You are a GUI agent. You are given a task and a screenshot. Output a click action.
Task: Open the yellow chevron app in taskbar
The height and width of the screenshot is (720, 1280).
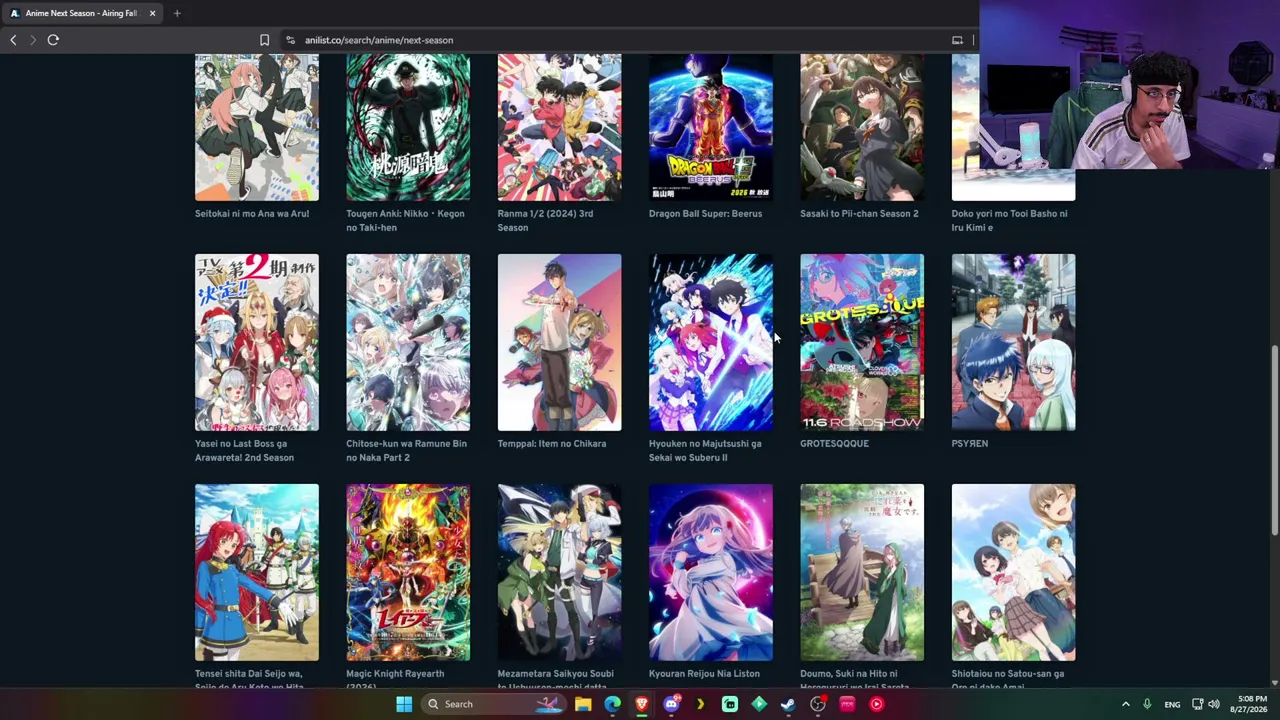pyautogui.click(x=700, y=704)
